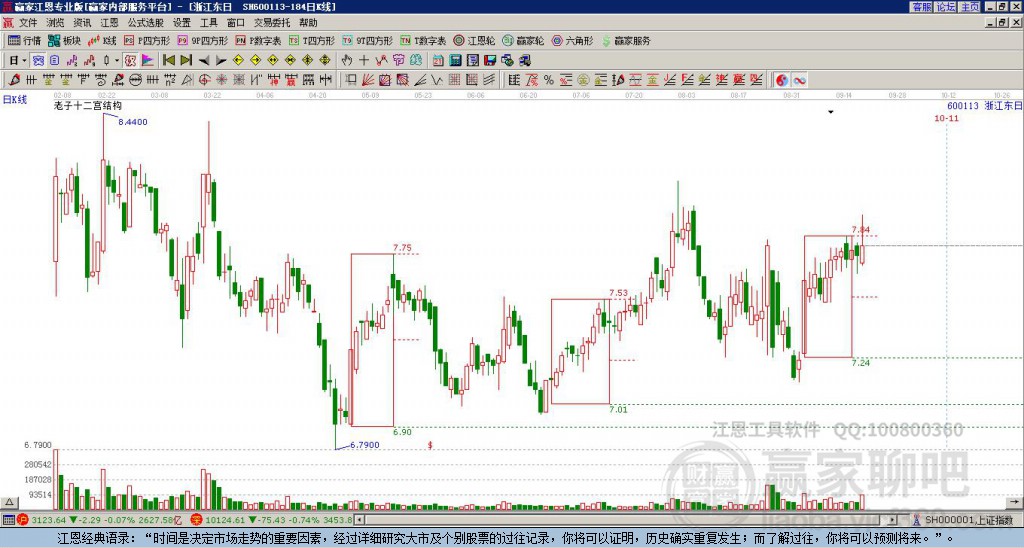1024x548 pixels.
Task: Open the 江恩轮 tool
Action: coord(474,40)
